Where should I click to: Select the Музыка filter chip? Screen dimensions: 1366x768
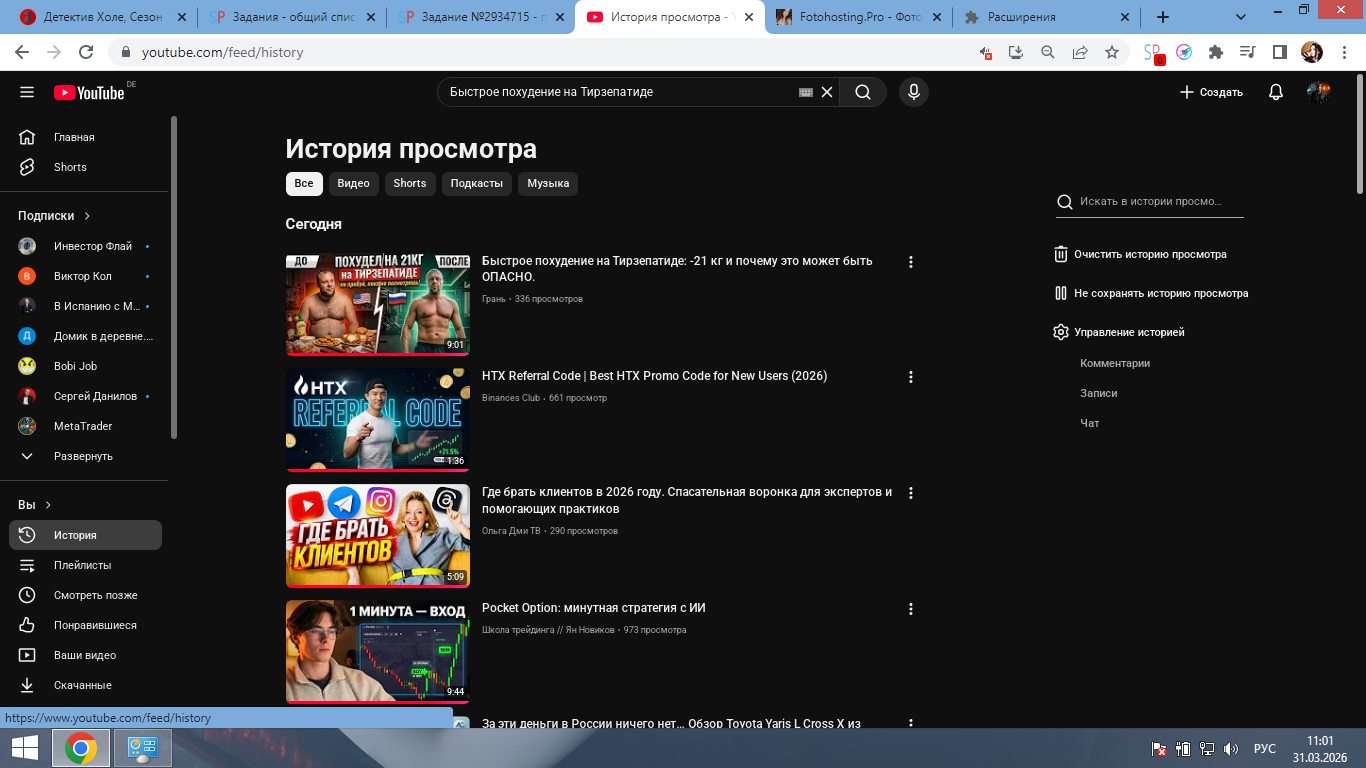click(548, 183)
